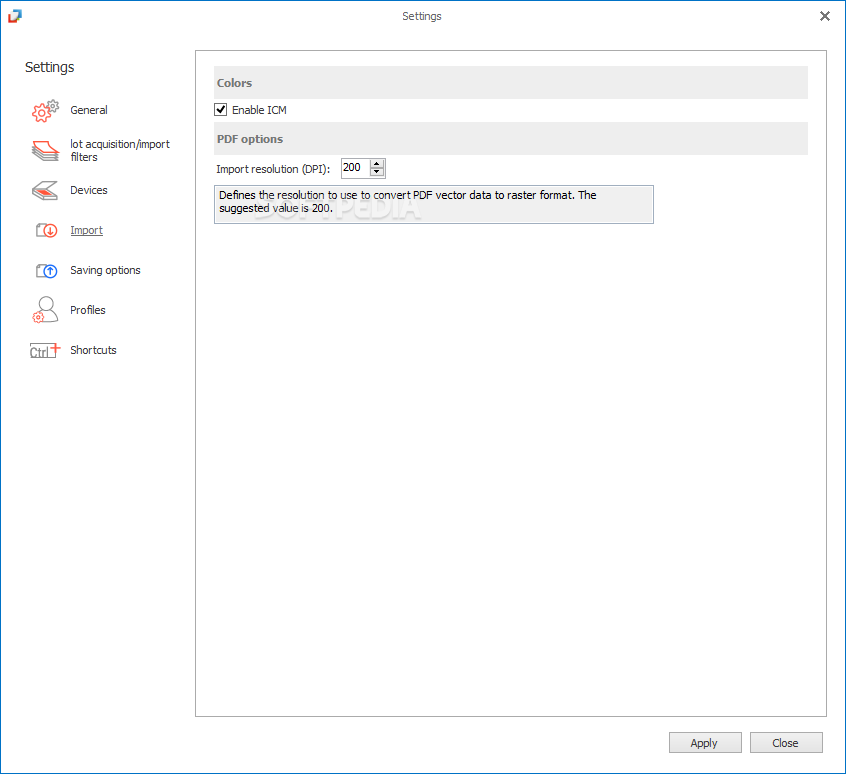Go to Shortcuts settings label
Viewport: 846px width, 774px height.
tap(93, 350)
